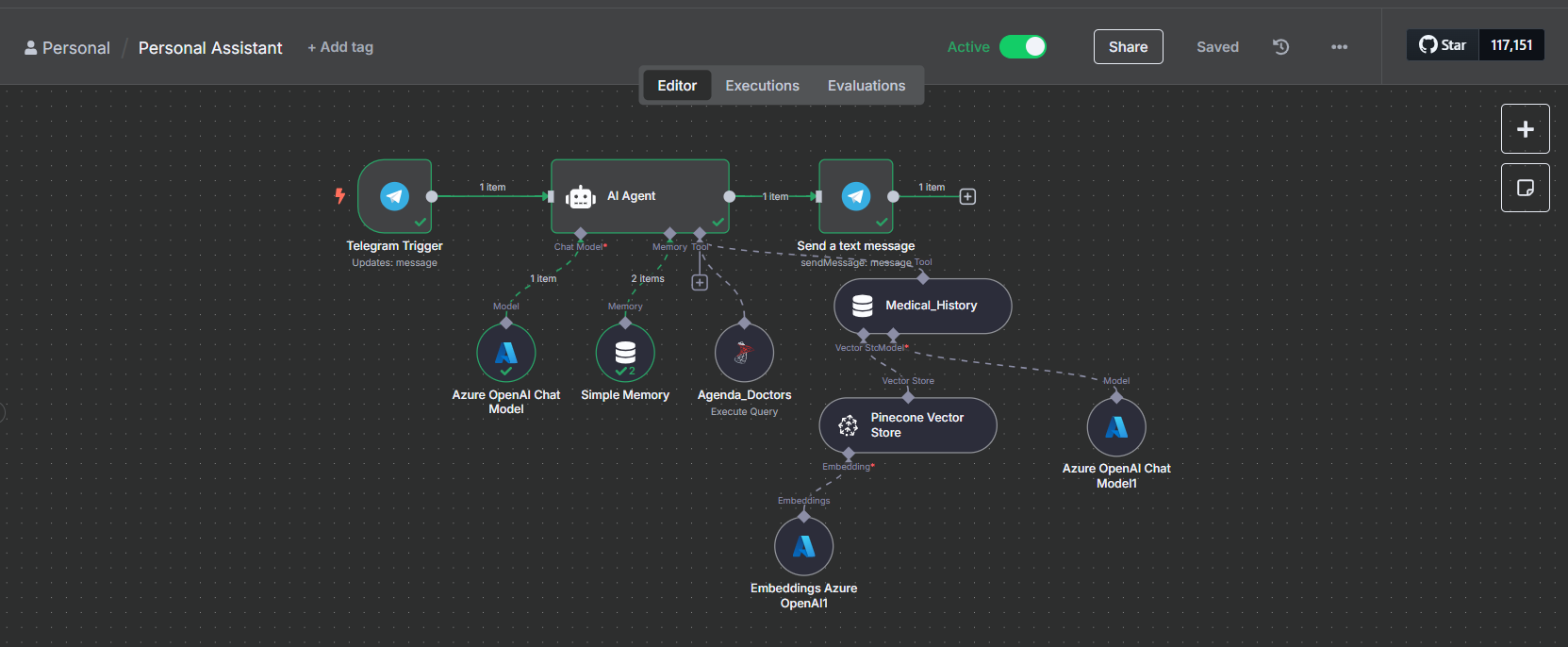
Task: Select the Azure OpenAI Chat Model1 node
Action: [1116, 427]
